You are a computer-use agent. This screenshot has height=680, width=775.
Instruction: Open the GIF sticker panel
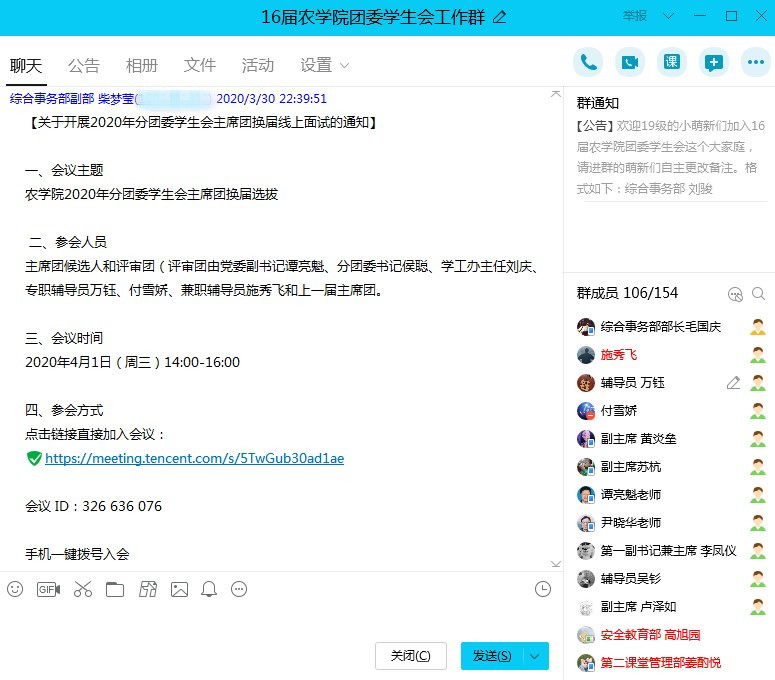48,590
